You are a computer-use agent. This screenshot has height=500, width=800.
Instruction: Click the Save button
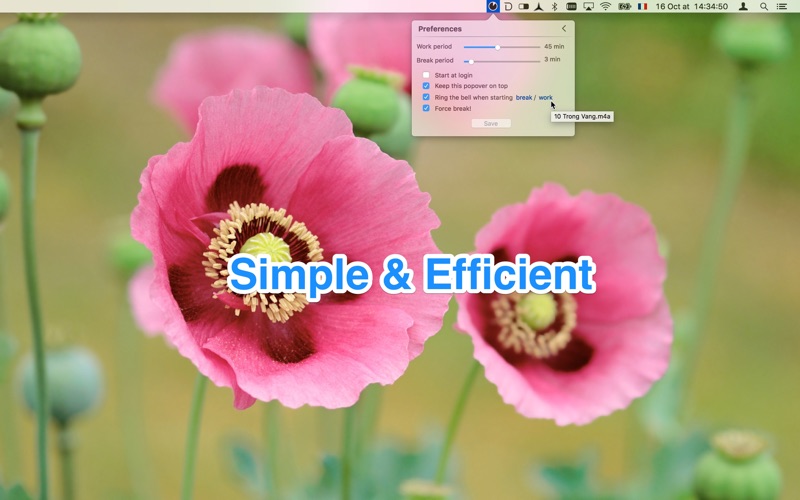491,123
